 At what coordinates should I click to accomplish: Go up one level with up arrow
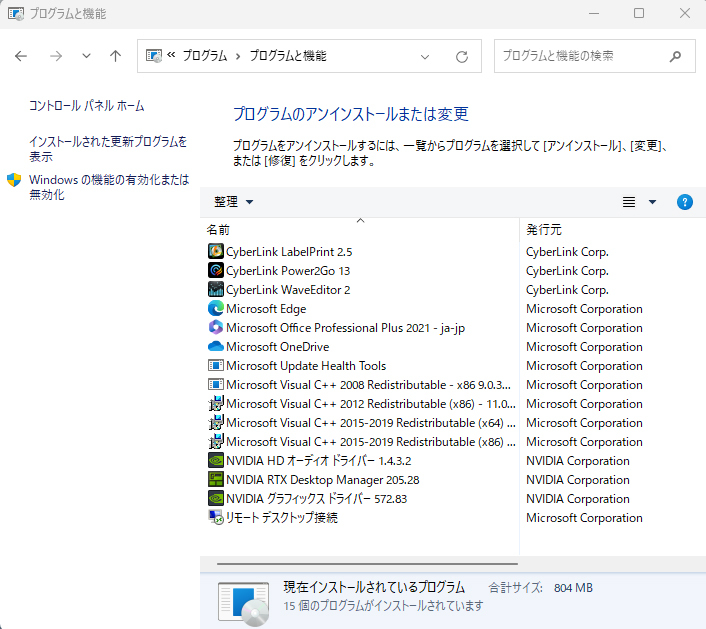pyautogui.click(x=115, y=56)
